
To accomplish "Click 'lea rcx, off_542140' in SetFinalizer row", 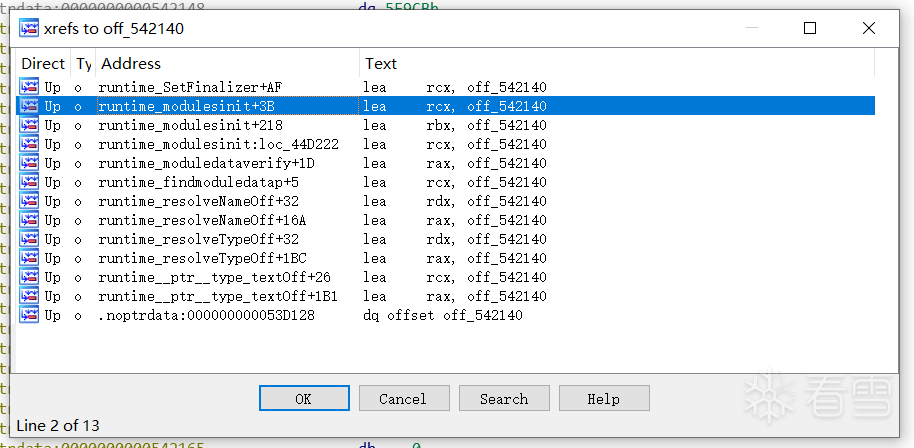I will tap(455, 87).
